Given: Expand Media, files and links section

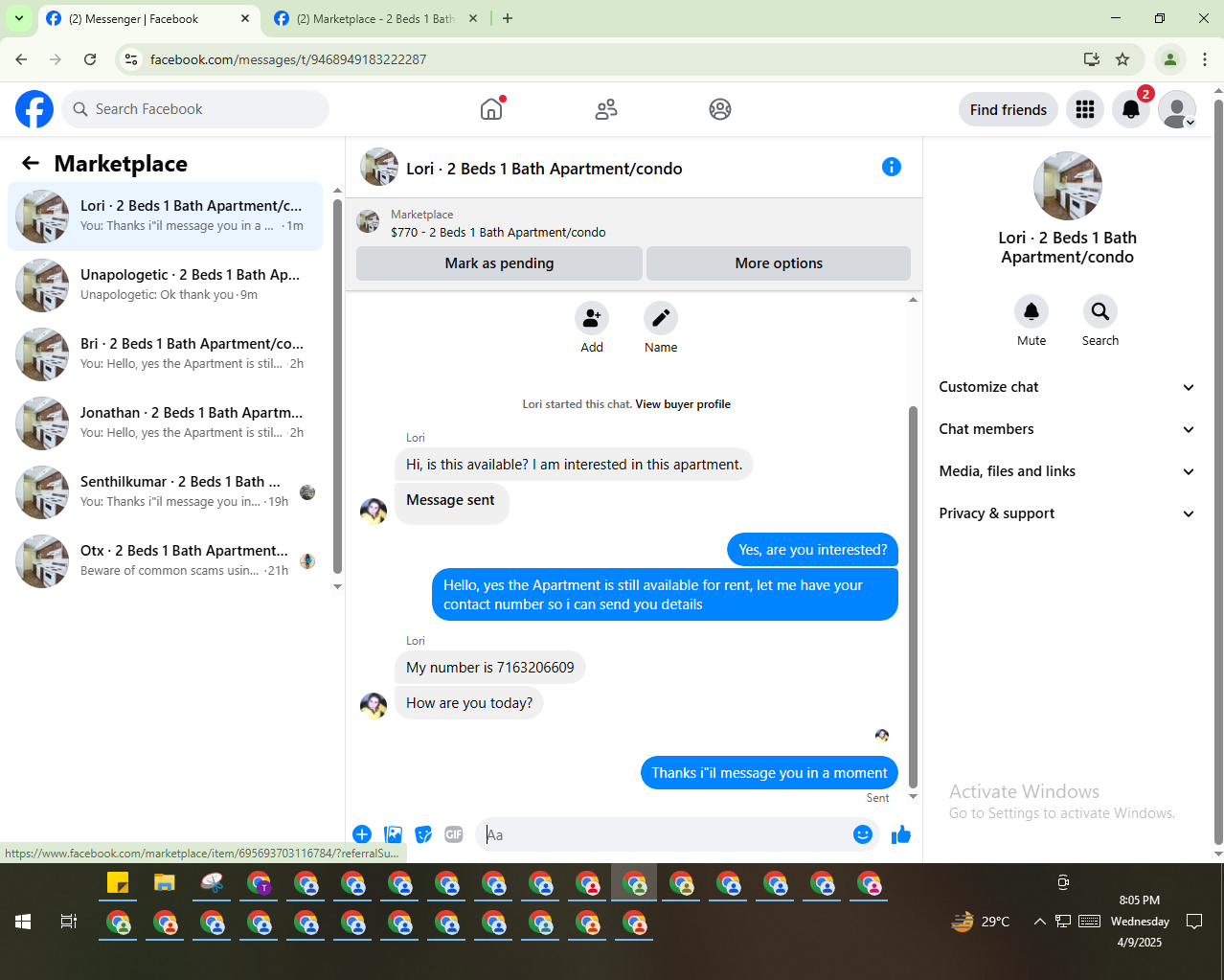Looking at the screenshot, I should (1067, 471).
